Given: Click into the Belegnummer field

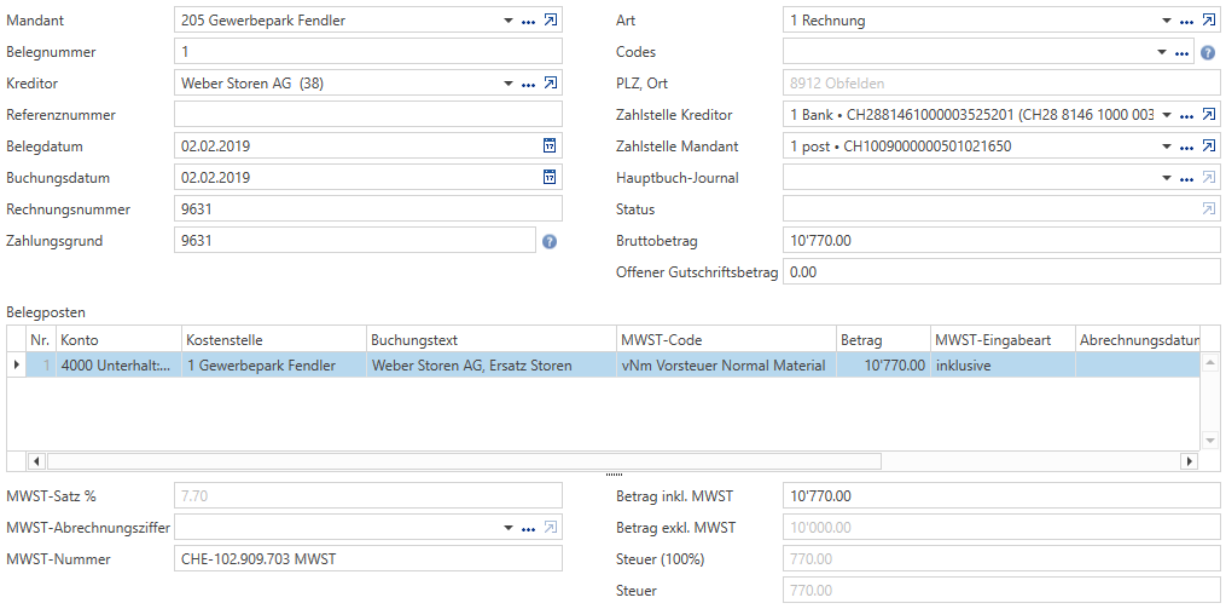Looking at the screenshot, I should 368,52.
